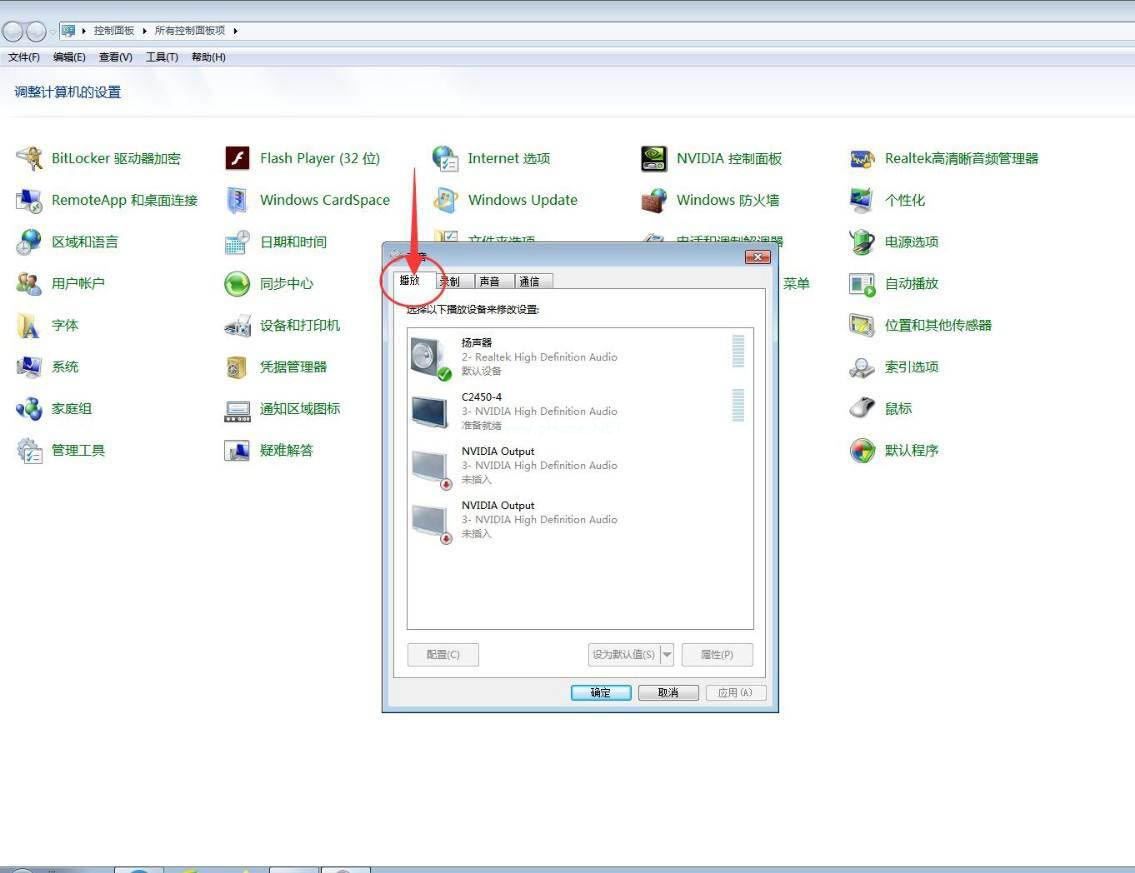Open Realtek高清晰音频管理器 icon
This screenshot has width=1135, height=873.
pos(862,158)
